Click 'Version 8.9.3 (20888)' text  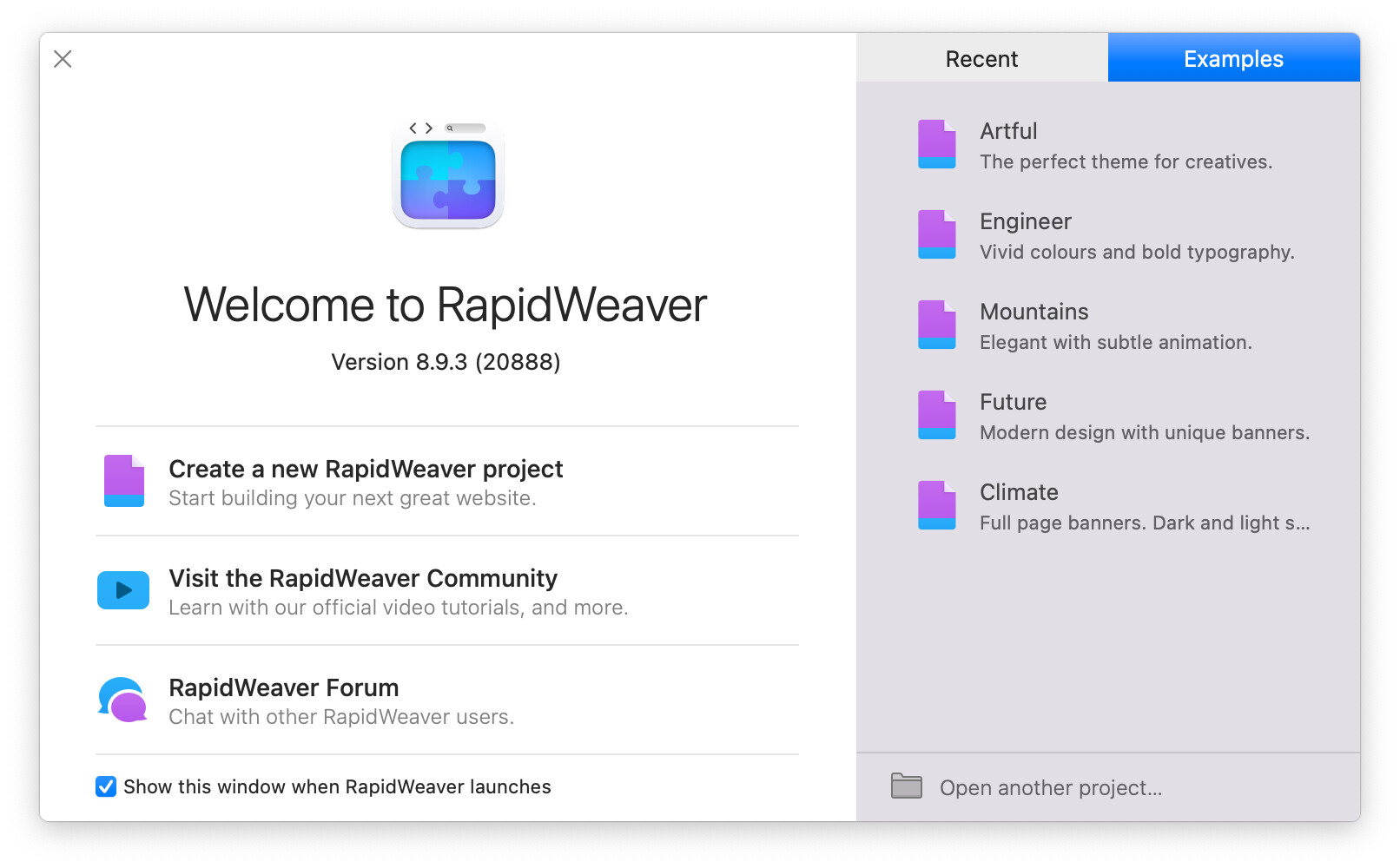pos(446,362)
